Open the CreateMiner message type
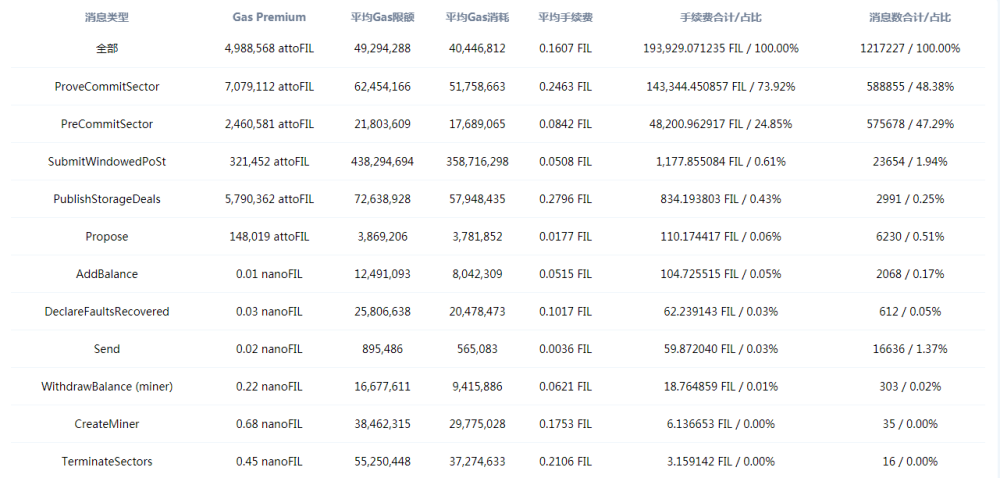This screenshot has width=1000, height=478. point(107,424)
